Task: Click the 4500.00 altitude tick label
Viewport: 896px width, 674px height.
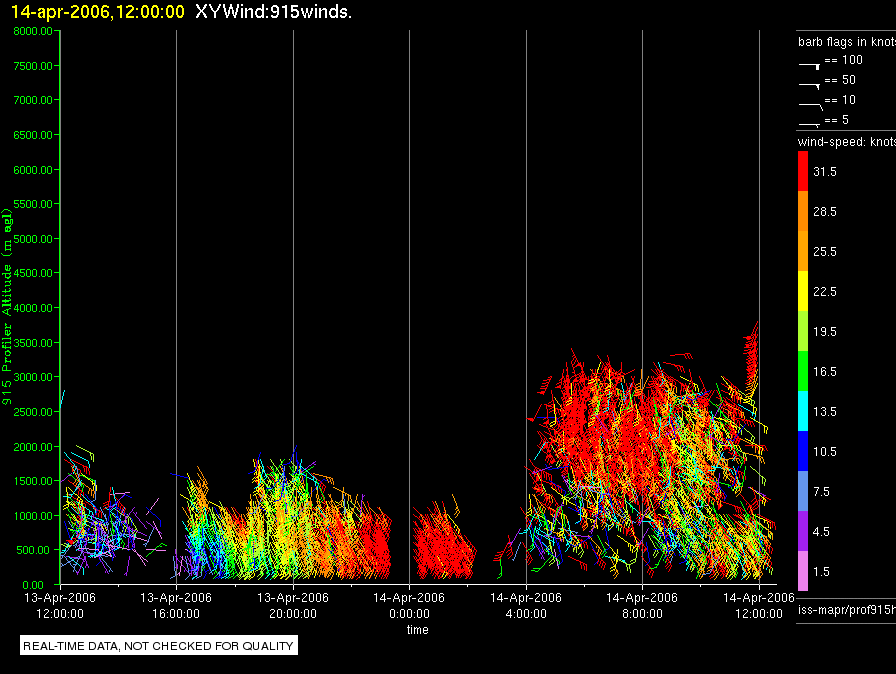Action: [33, 273]
